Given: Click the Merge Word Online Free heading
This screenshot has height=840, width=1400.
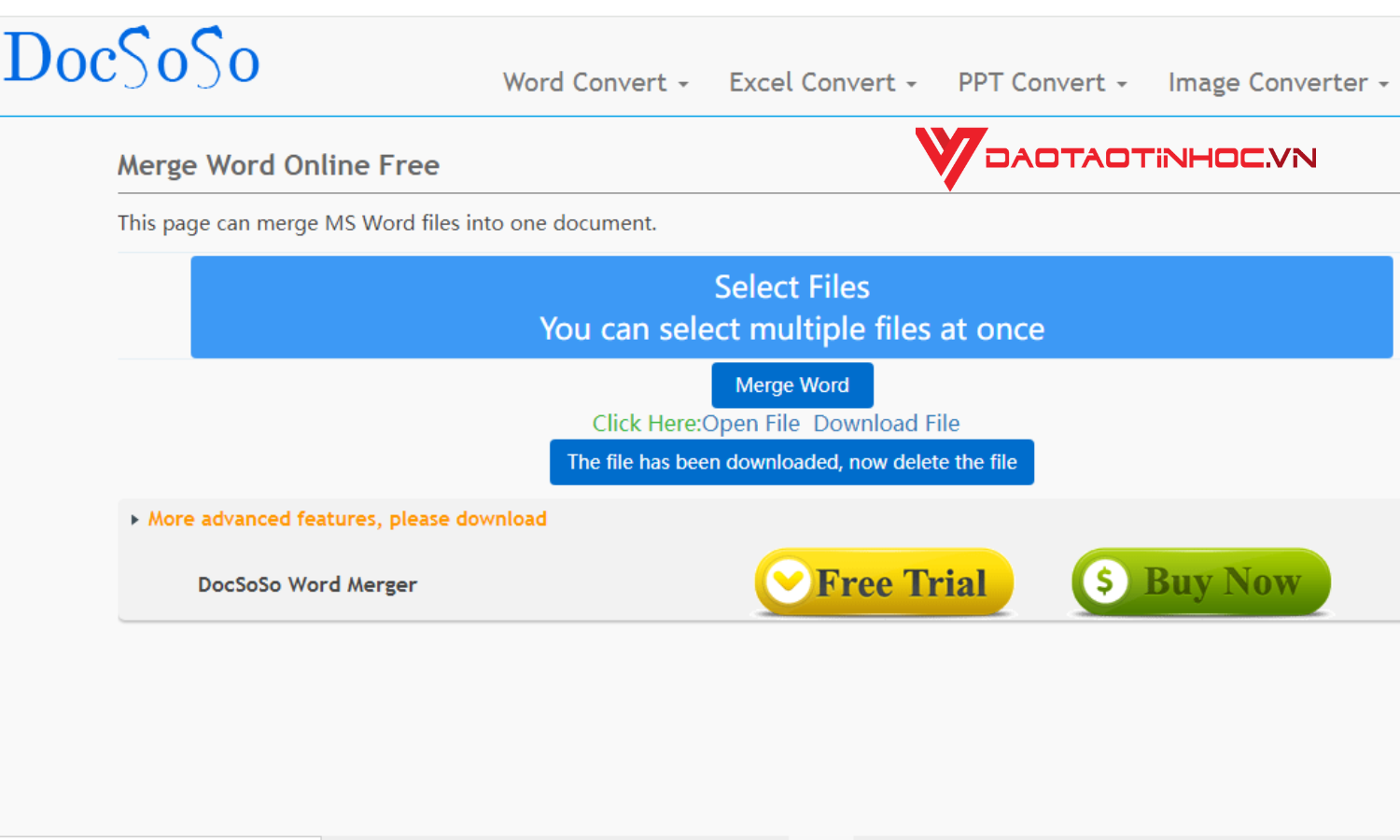Looking at the screenshot, I should [278, 165].
